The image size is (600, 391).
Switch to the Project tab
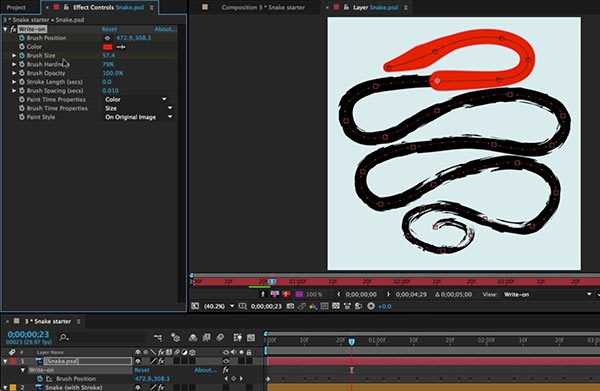coord(16,7)
